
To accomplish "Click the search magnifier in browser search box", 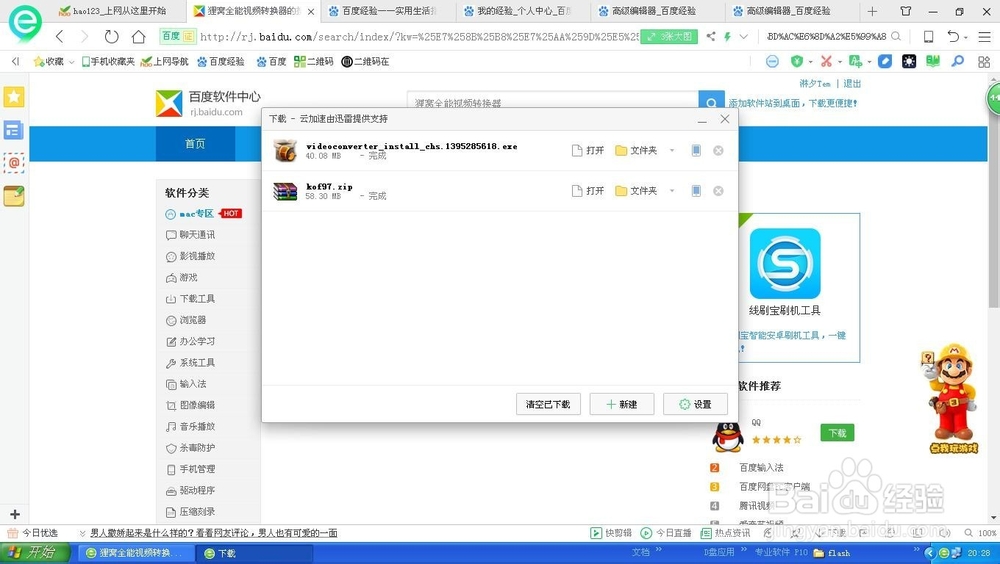I will click(896, 36).
